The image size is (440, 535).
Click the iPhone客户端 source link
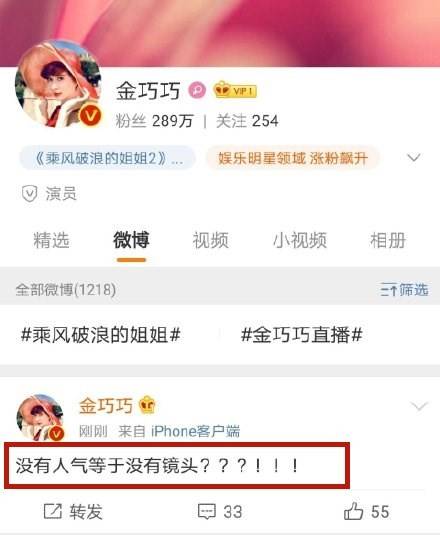[195, 431]
